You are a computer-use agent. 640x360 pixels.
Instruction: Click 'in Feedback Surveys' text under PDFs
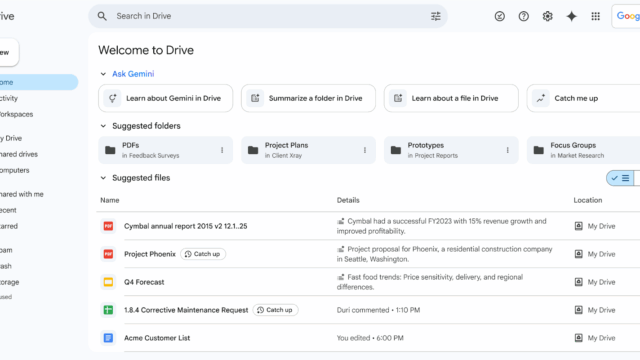tap(151, 156)
